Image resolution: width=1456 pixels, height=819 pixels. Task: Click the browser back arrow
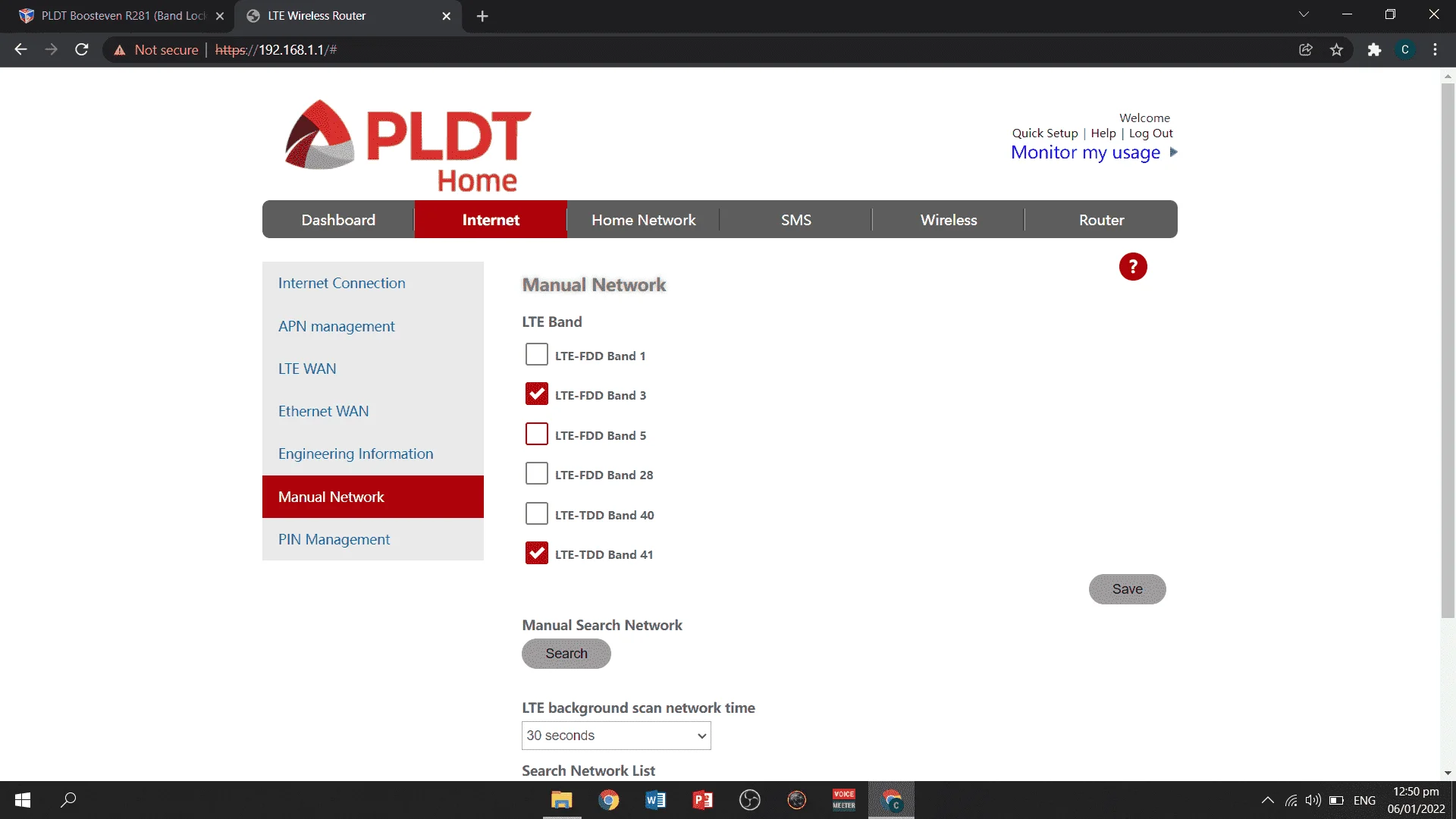(x=20, y=50)
